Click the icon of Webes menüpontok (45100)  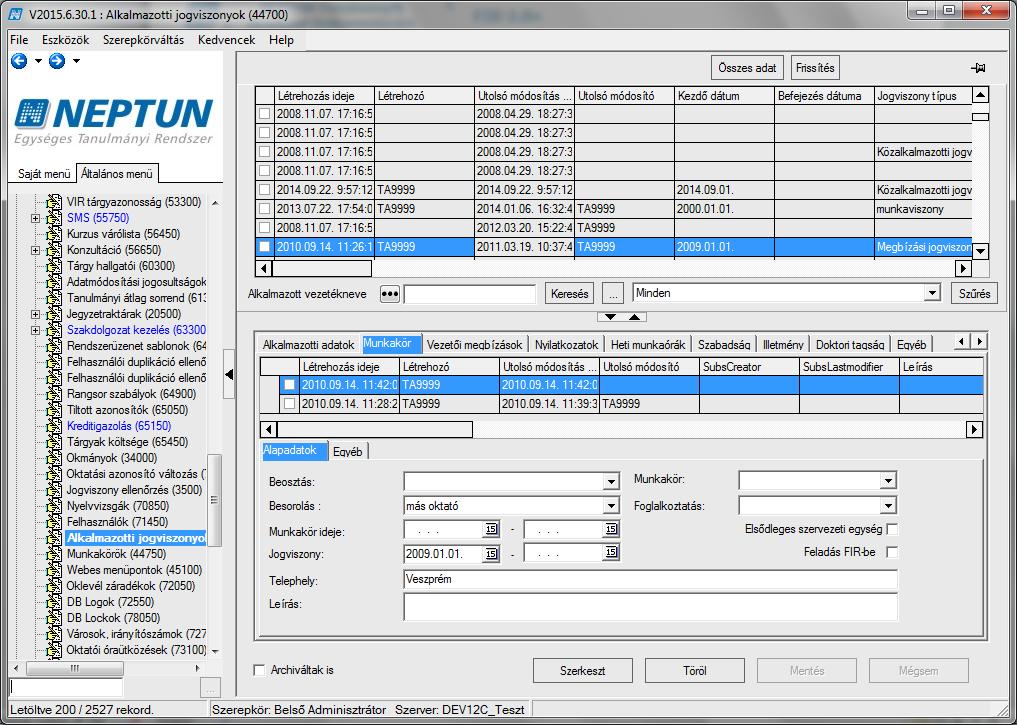coord(54,570)
